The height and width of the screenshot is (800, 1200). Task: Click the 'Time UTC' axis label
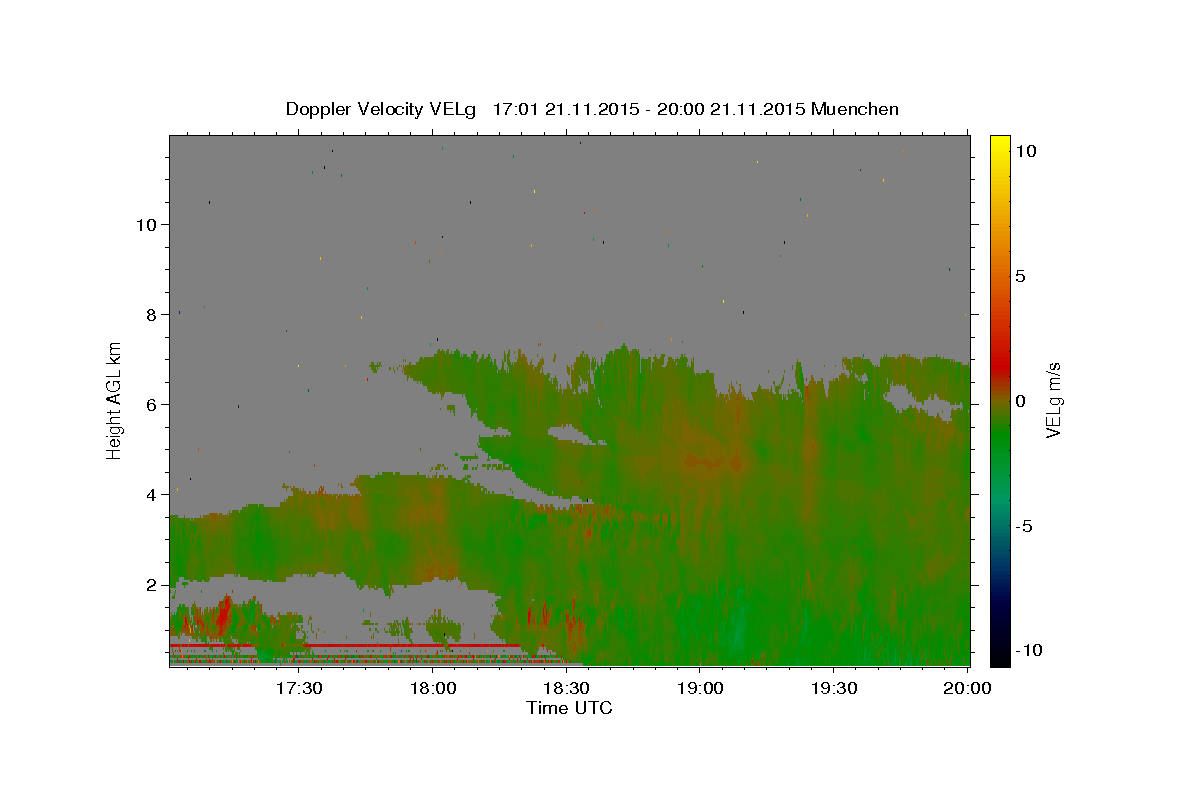point(569,708)
